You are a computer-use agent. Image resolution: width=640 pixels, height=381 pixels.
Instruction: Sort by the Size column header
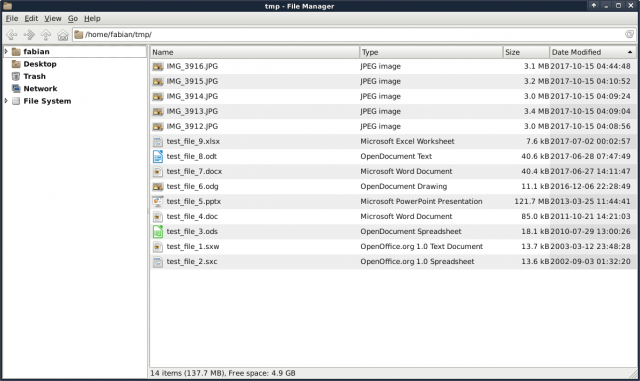tap(526, 52)
